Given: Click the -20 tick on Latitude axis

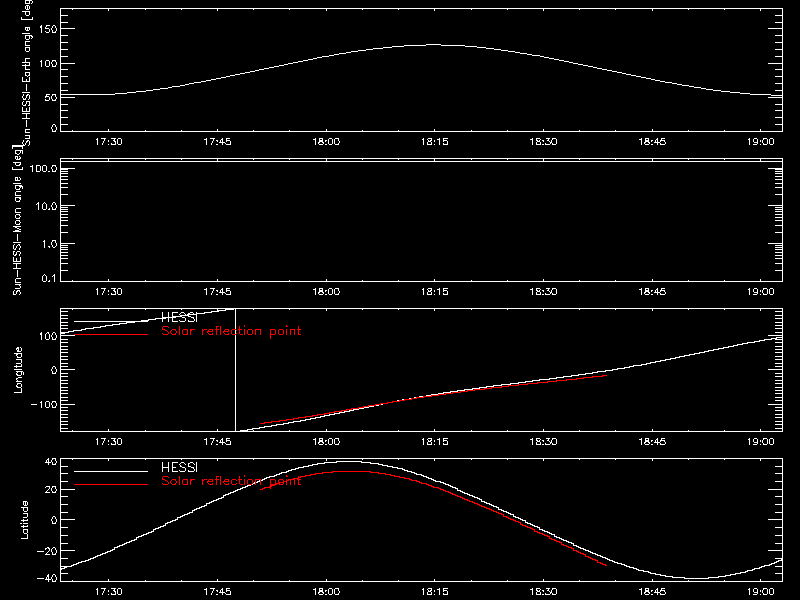Looking at the screenshot, I should coord(47,551).
